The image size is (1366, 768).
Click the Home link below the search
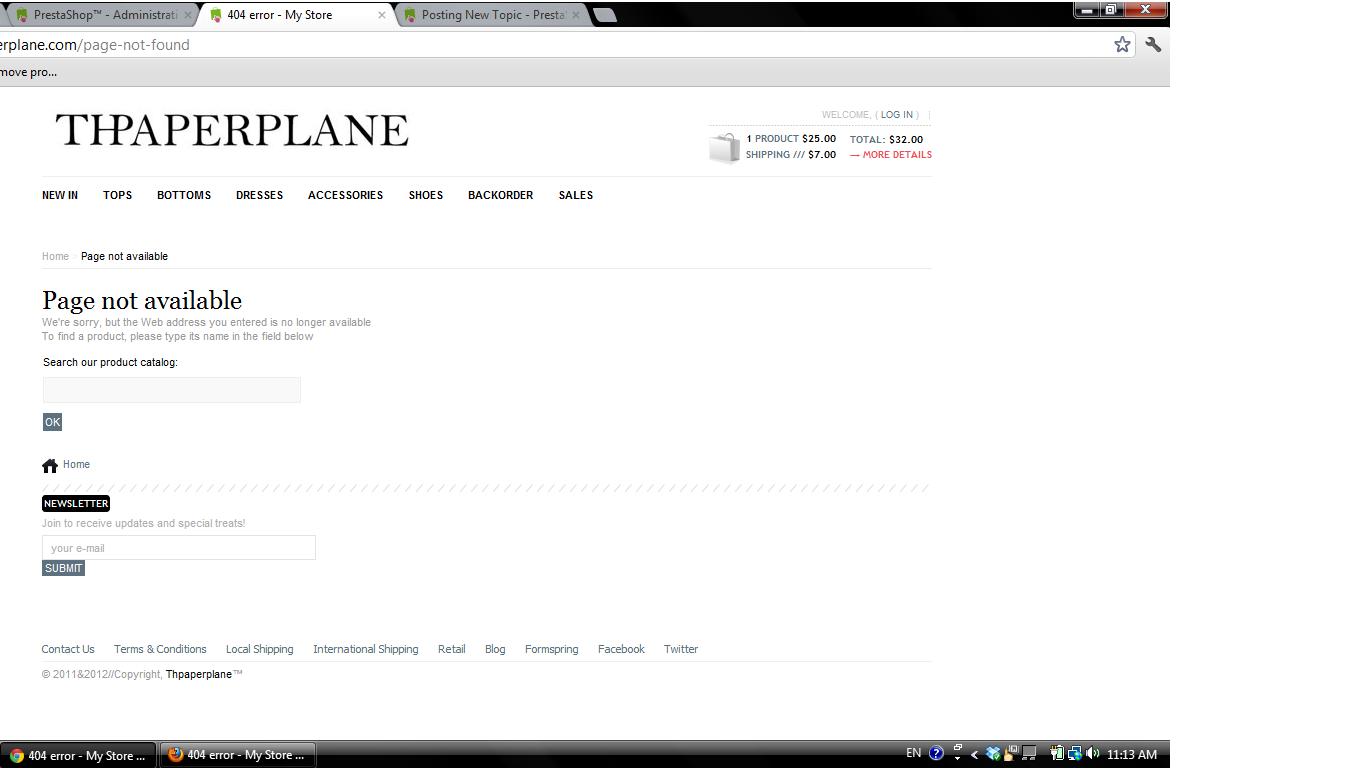76,464
